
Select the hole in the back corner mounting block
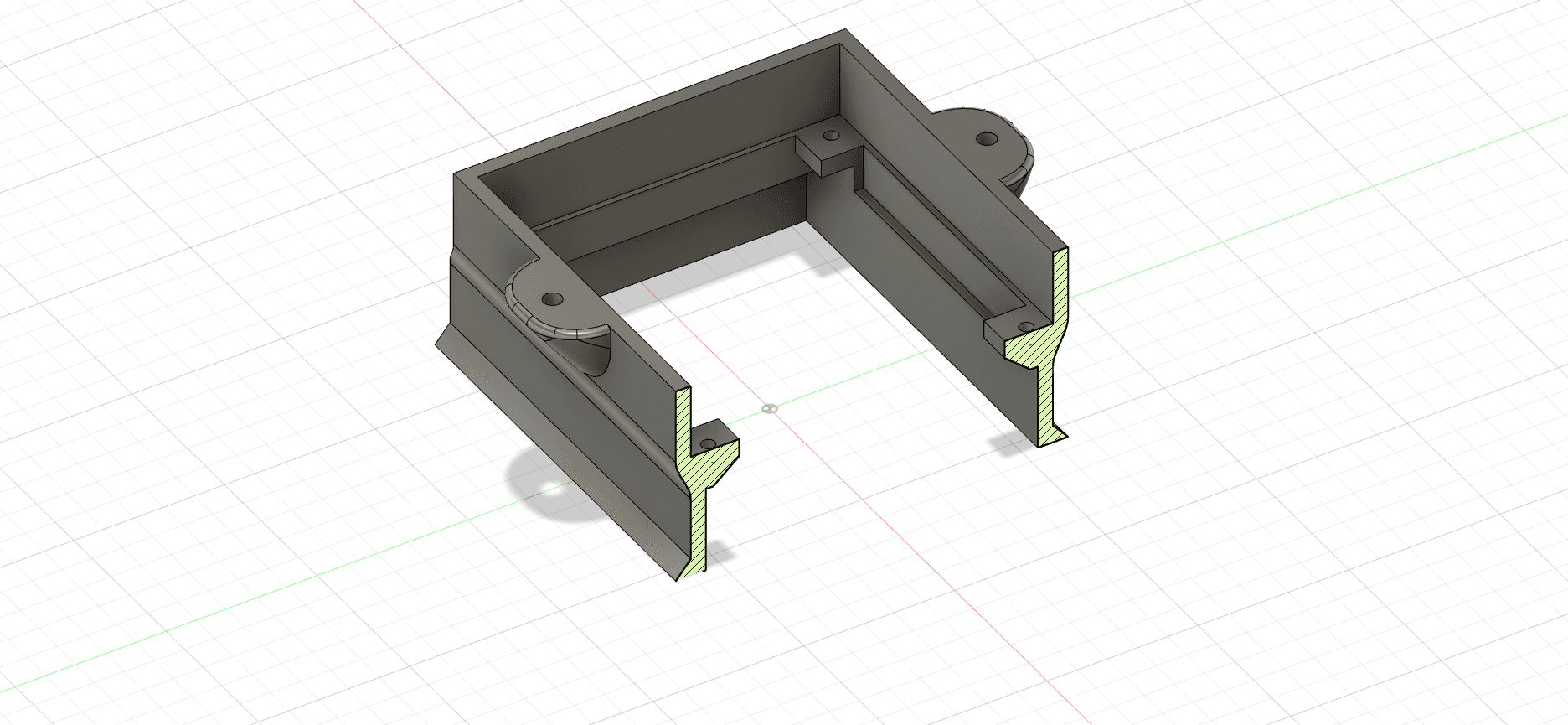tap(831, 135)
